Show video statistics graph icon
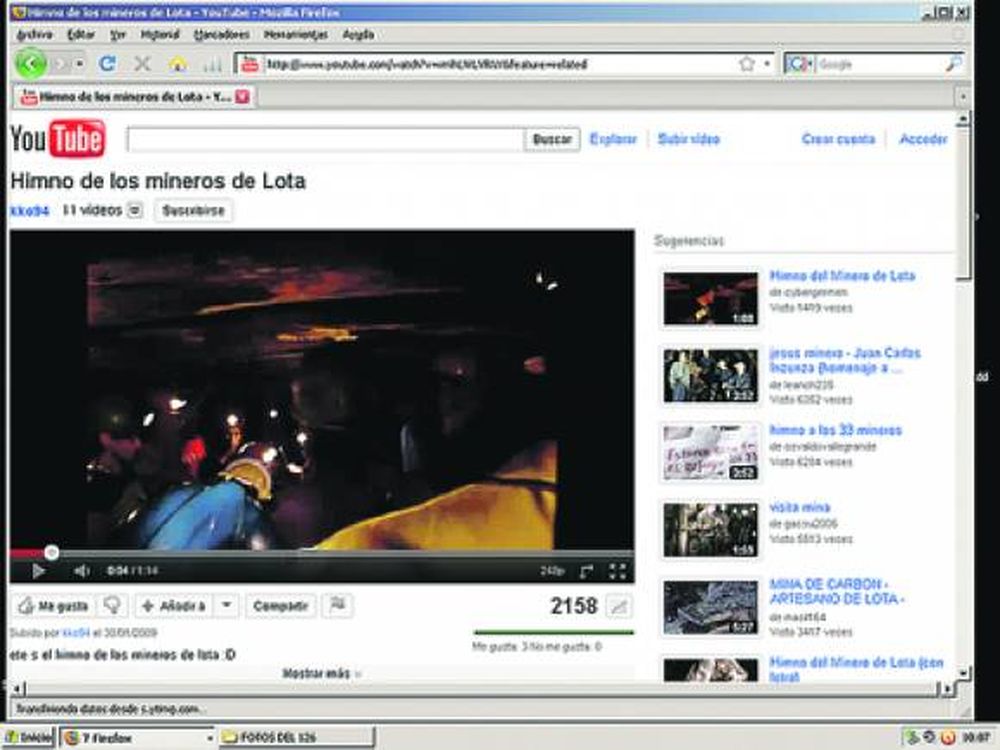This screenshot has width=1000, height=750. pos(620,606)
